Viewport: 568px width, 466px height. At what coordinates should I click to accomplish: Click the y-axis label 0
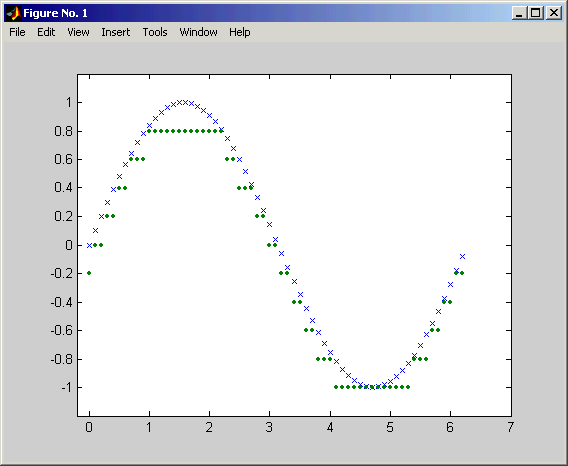coord(69,245)
